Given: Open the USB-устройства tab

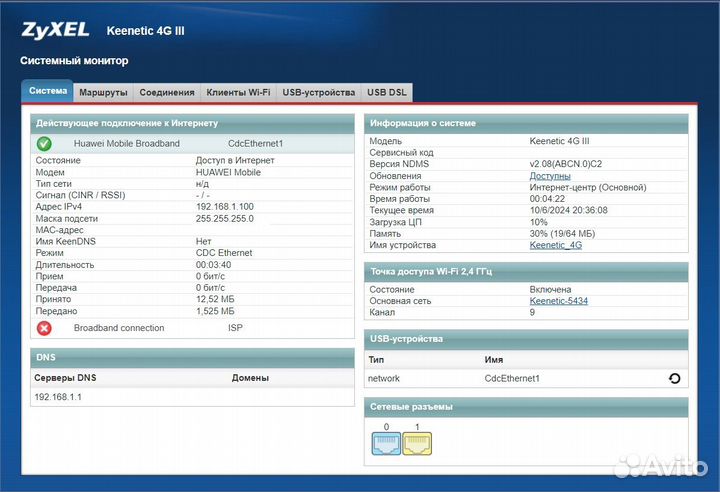Looking at the screenshot, I should point(318,92).
